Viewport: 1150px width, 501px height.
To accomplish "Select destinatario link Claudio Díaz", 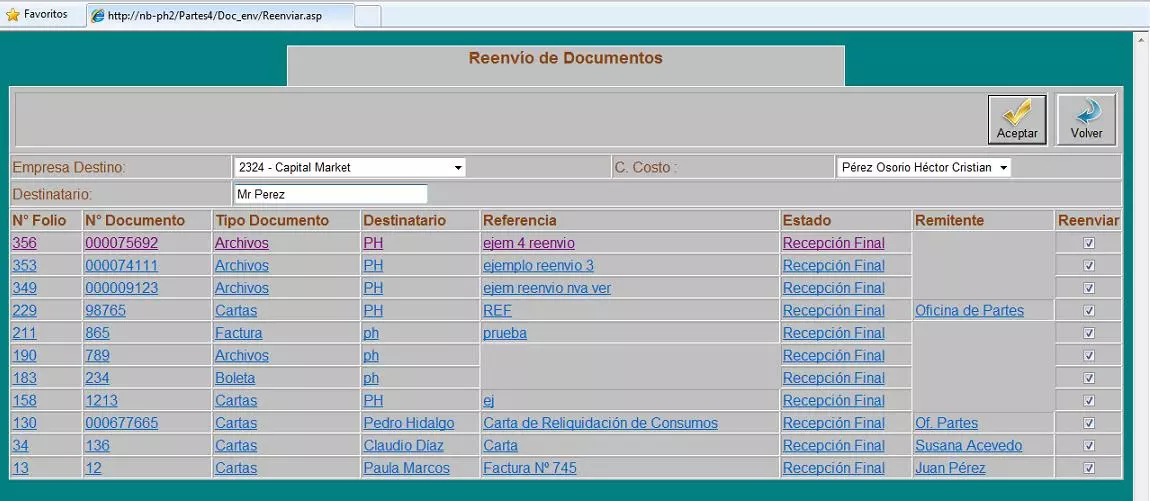I will pyautogui.click(x=403, y=446).
